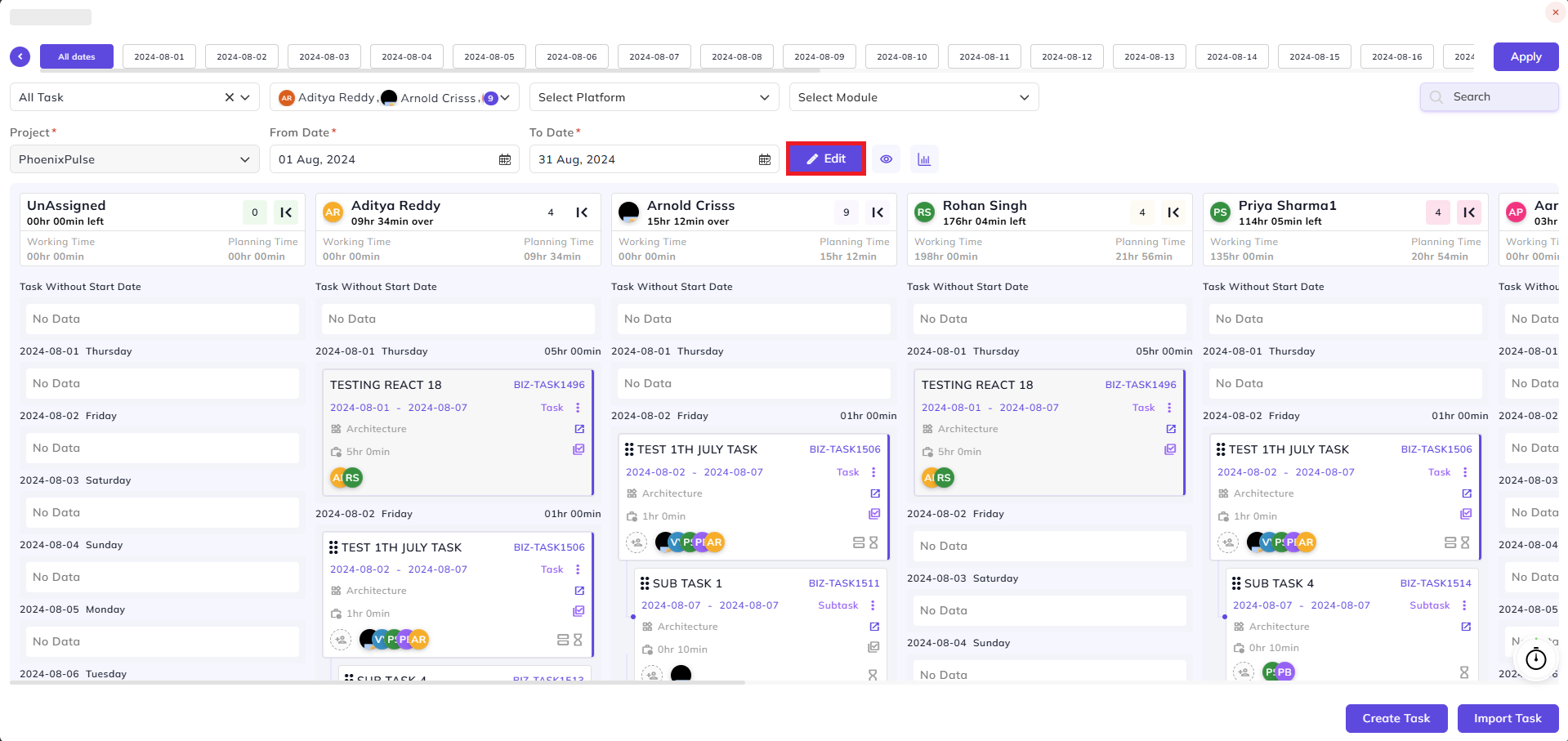Click the '2024-08-06 Tuesday' heading in UnAssigned column
The width and height of the screenshot is (1568, 741).
(74, 674)
